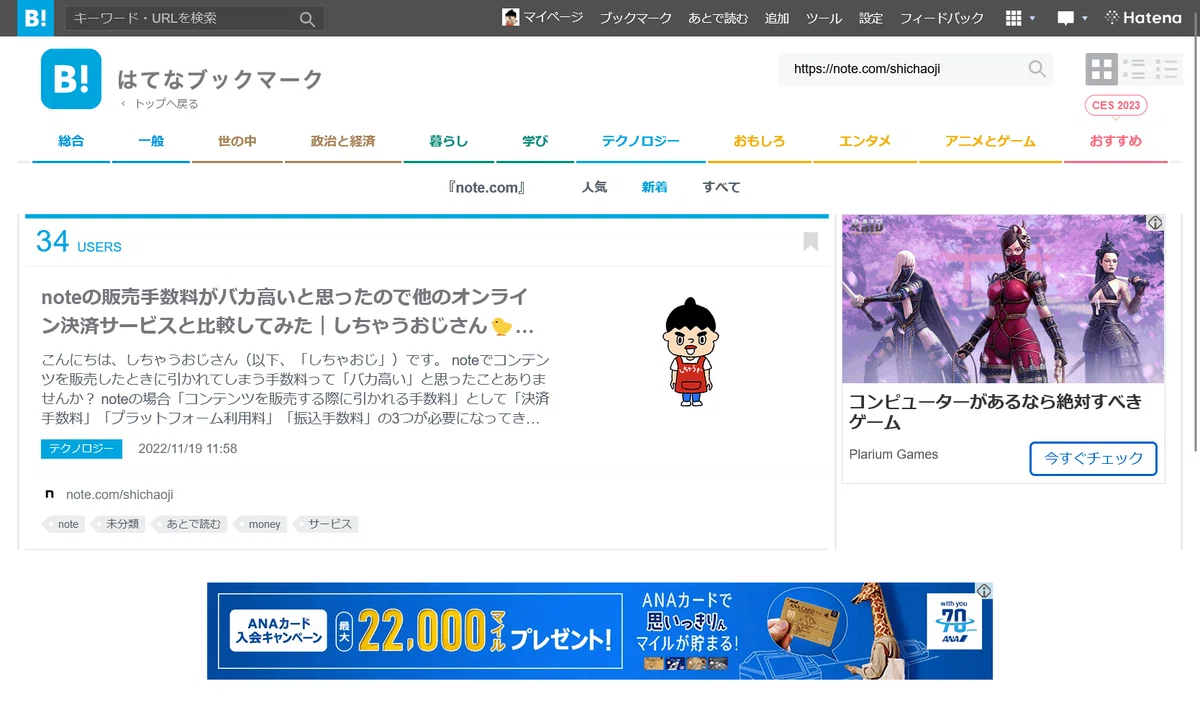This screenshot has height=719, width=1200.
Task: Show 人気 entries for note.com
Action: click(594, 187)
